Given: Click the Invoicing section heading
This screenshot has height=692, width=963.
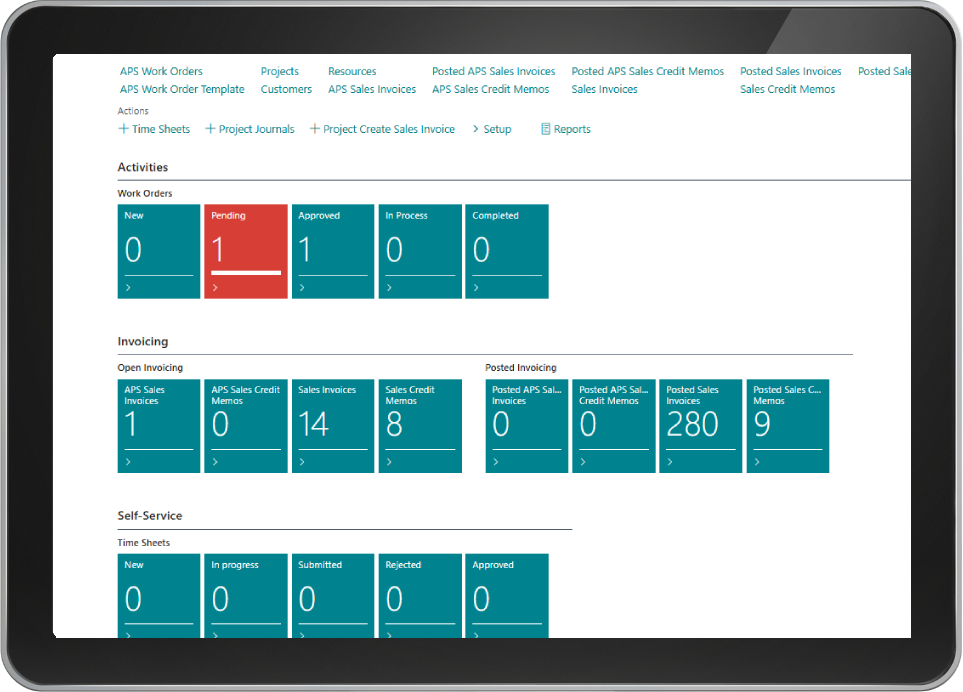Looking at the screenshot, I should coord(142,341).
